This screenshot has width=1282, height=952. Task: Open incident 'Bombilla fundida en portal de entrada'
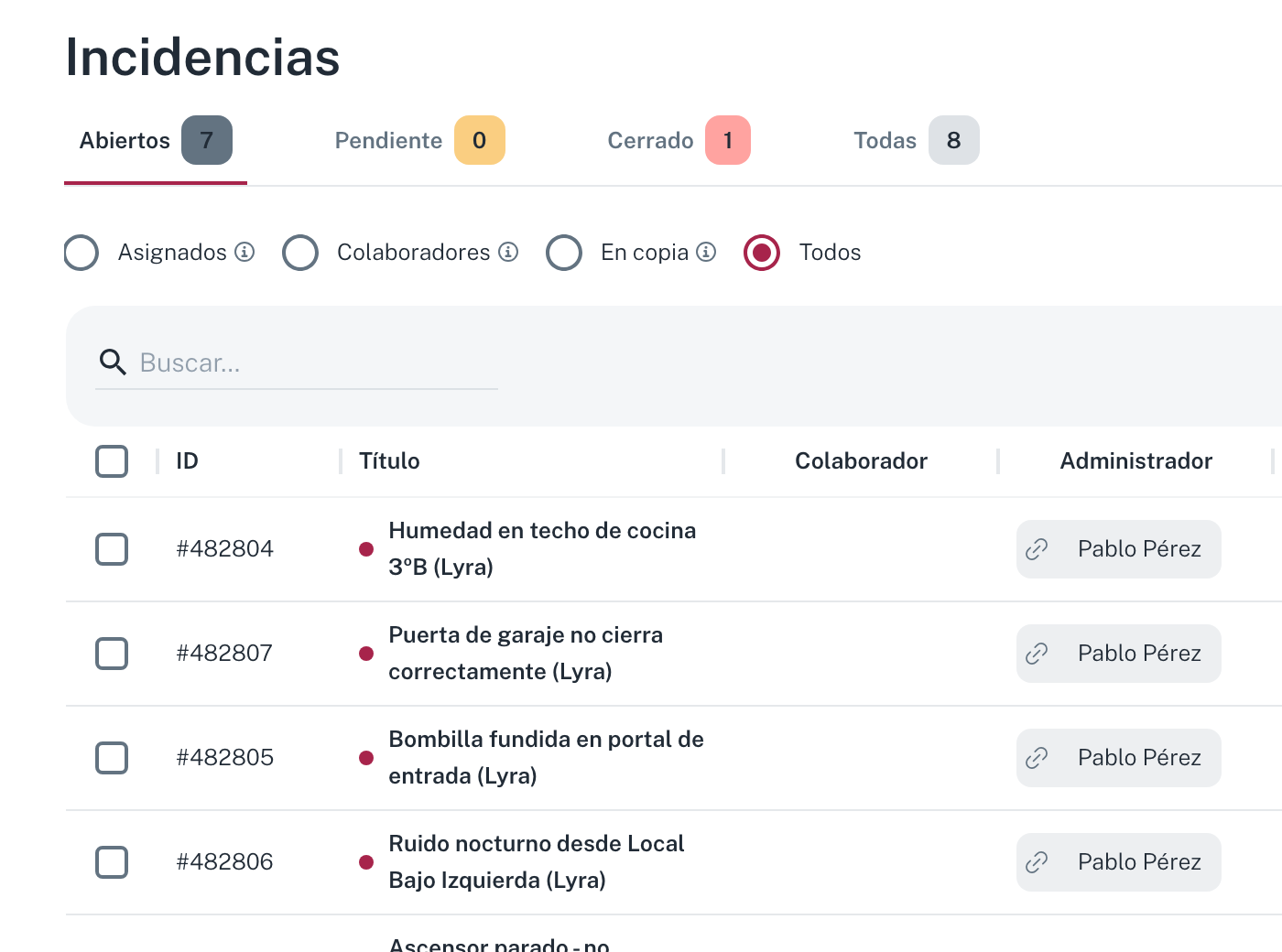(x=546, y=758)
